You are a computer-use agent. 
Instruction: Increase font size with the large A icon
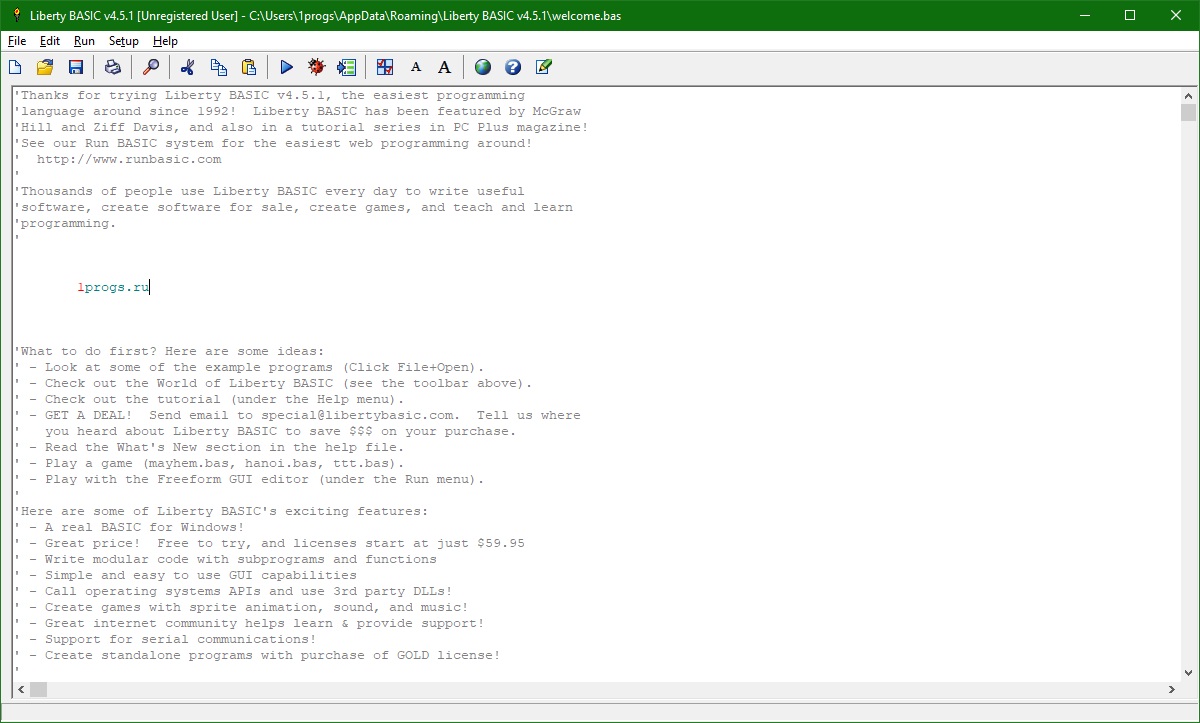click(445, 67)
